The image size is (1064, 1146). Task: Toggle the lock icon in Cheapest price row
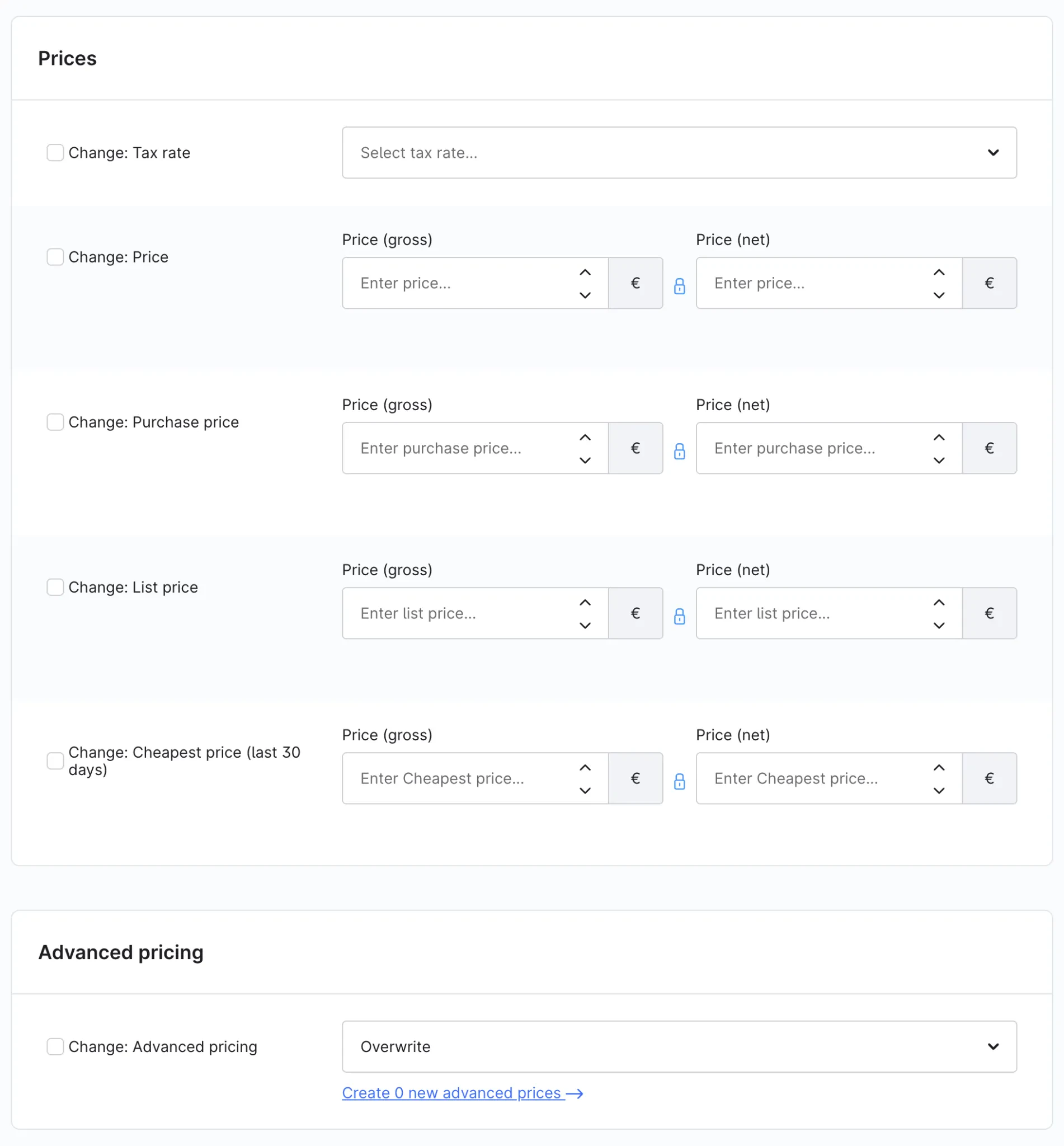pyautogui.click(x=679, y=782)
